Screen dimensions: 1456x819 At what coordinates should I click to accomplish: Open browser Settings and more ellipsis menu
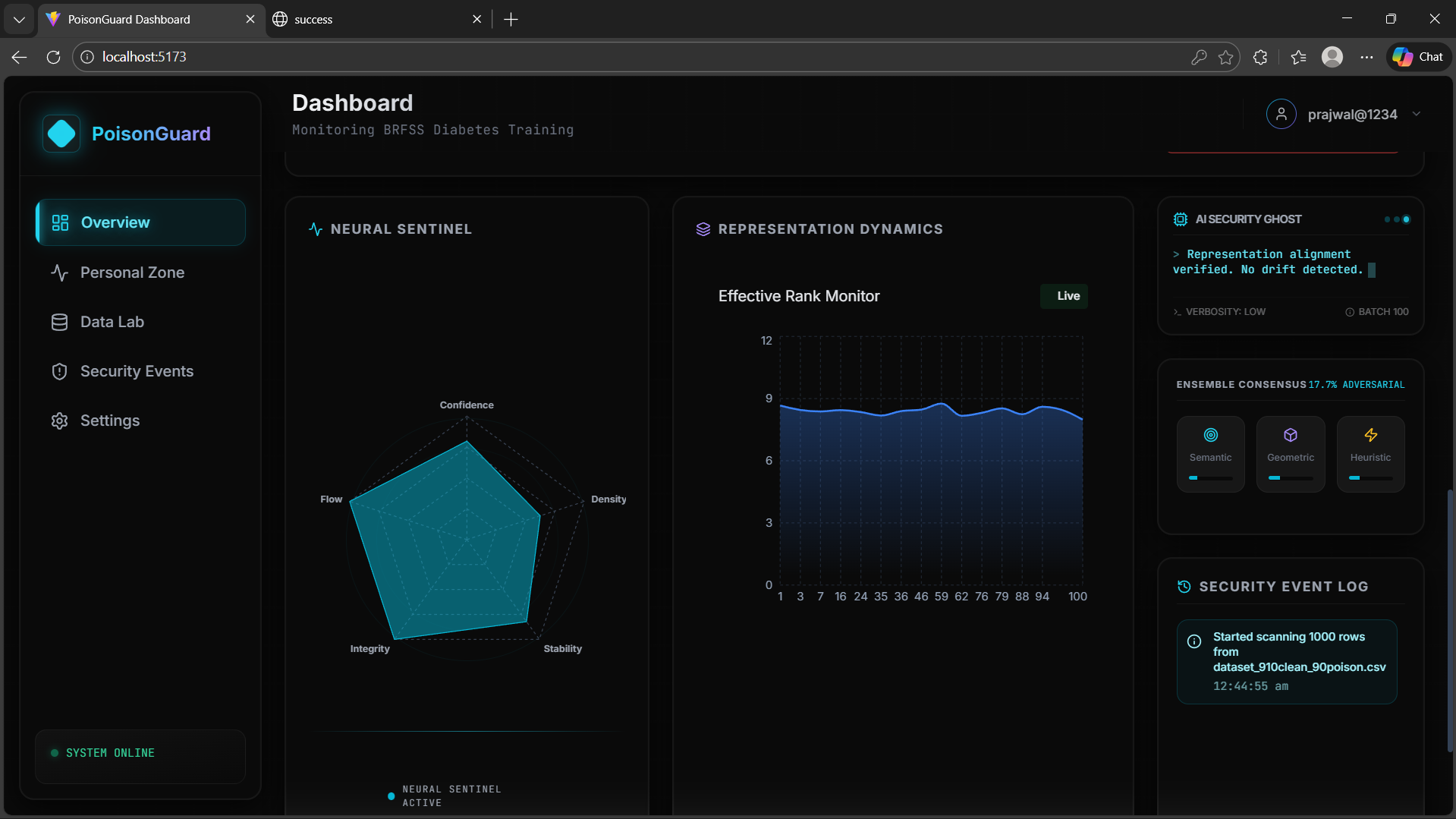(1366, 57)
